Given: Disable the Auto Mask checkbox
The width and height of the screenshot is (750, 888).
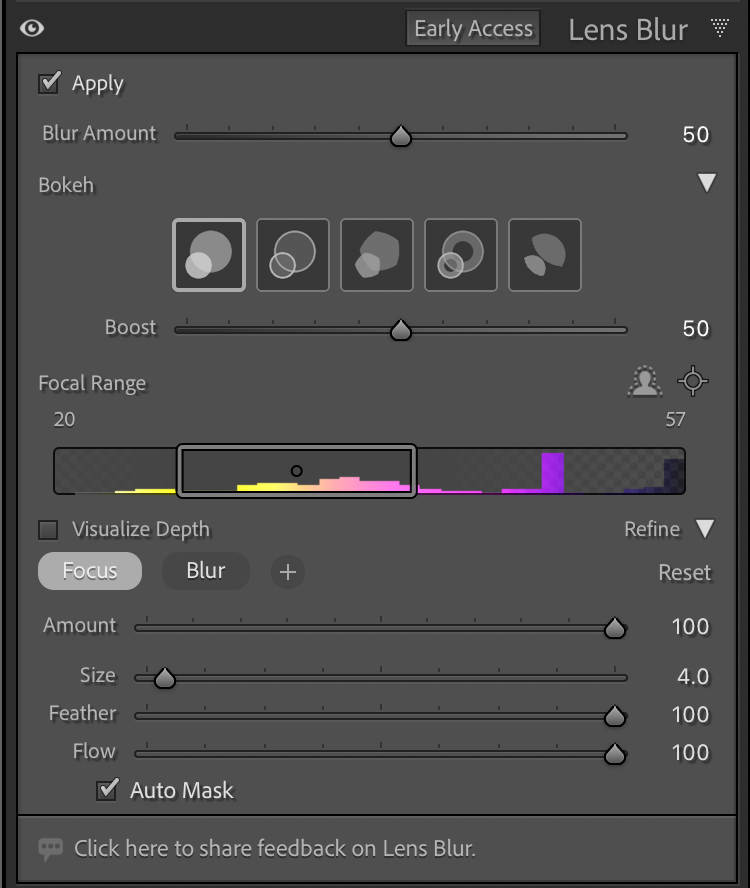Looking at the screenshot, I should 107,790.
